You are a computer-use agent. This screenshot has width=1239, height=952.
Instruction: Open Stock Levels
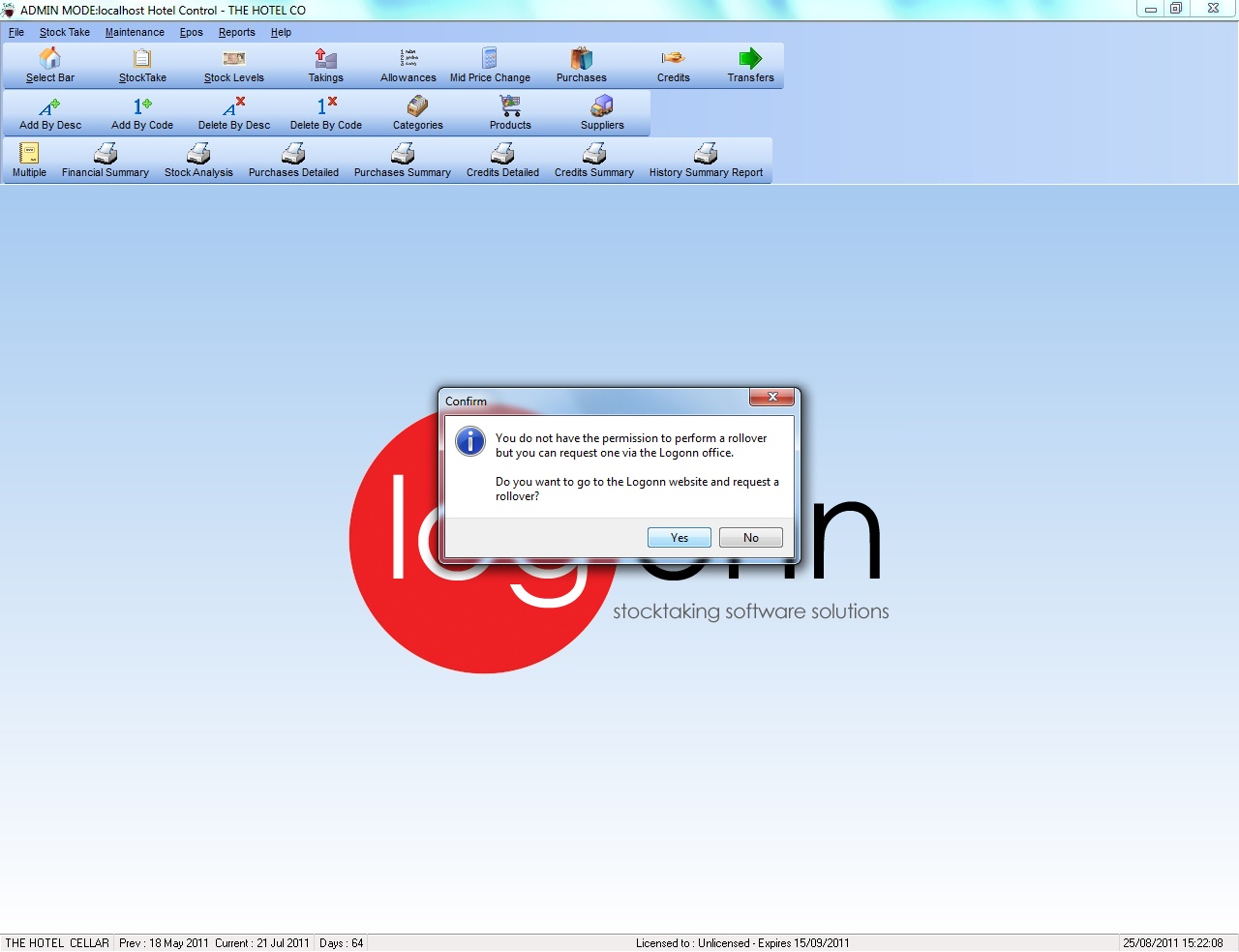tap(234, 66)
